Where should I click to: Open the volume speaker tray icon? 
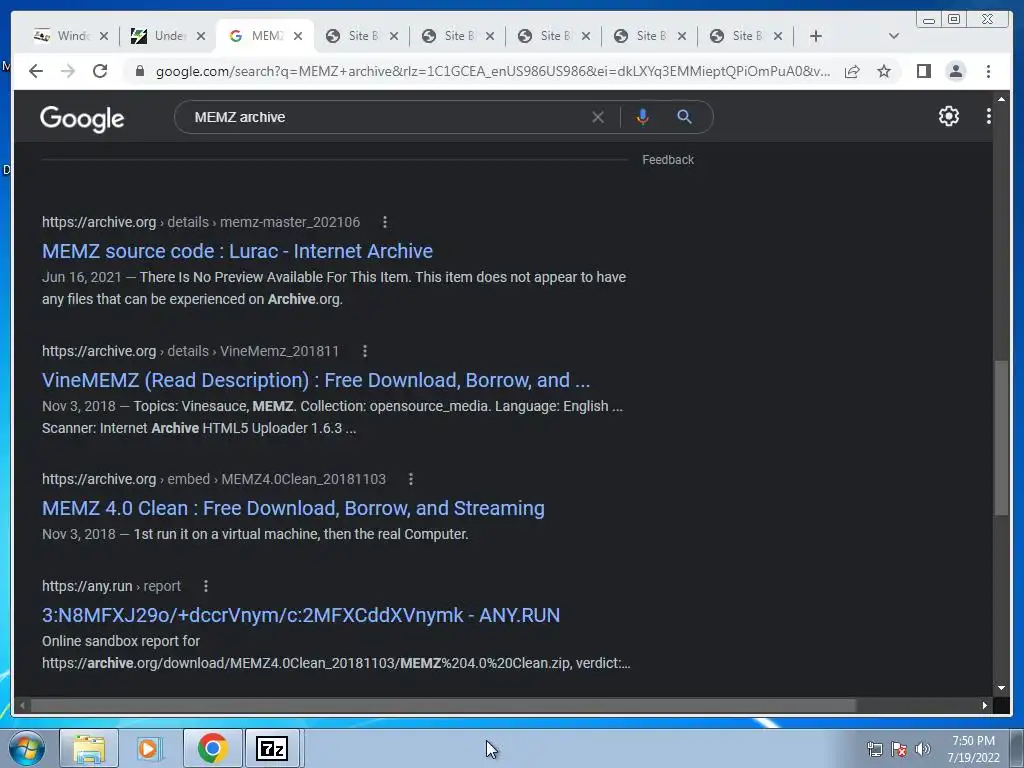(x=922, y=749)
